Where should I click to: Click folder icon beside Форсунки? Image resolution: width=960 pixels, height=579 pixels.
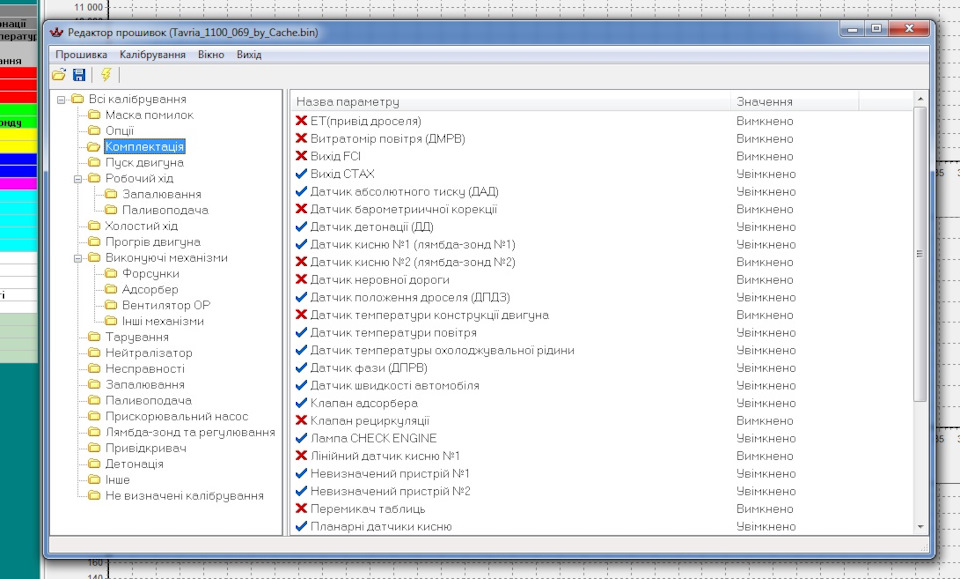(x=111, y=273)
